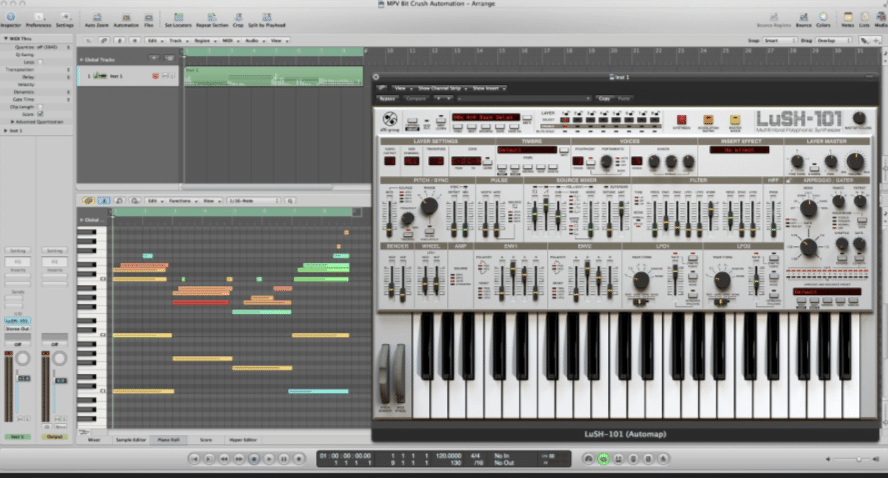Toggle Auto Zoom in the toolbar
Viewport: 888px width, 478px height.
click(96, 19)
